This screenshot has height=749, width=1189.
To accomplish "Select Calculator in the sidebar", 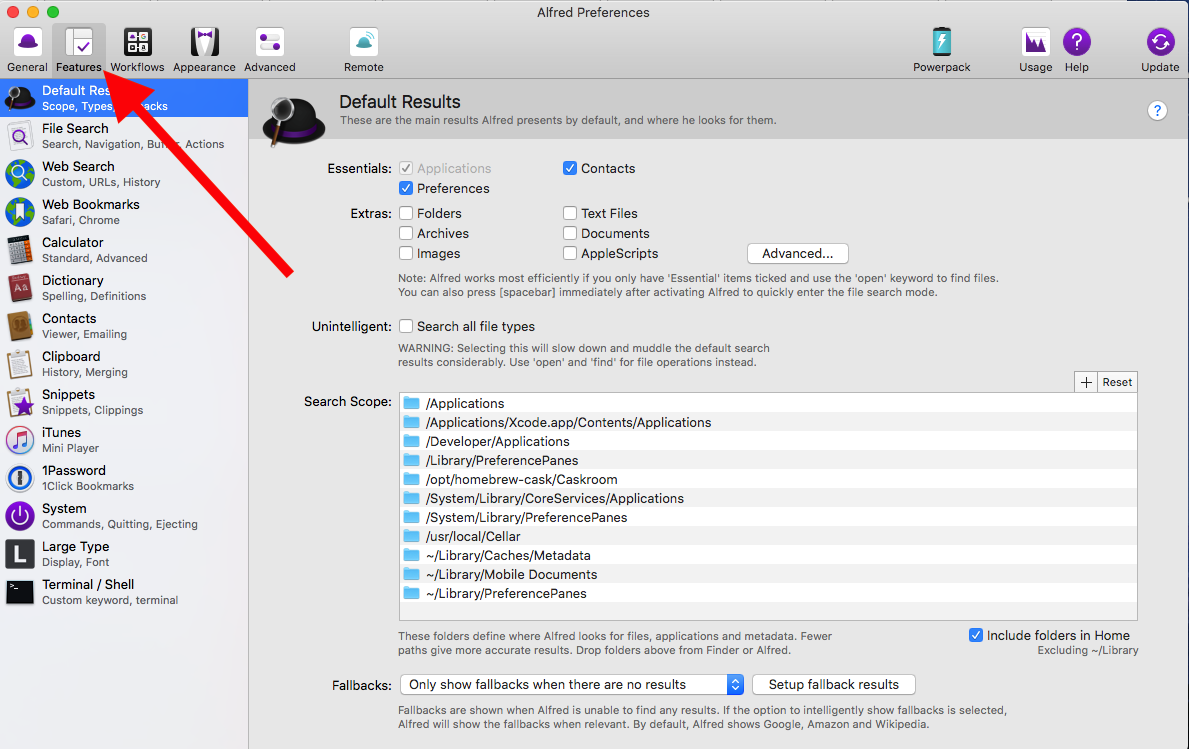I will (x=124, y=249).
